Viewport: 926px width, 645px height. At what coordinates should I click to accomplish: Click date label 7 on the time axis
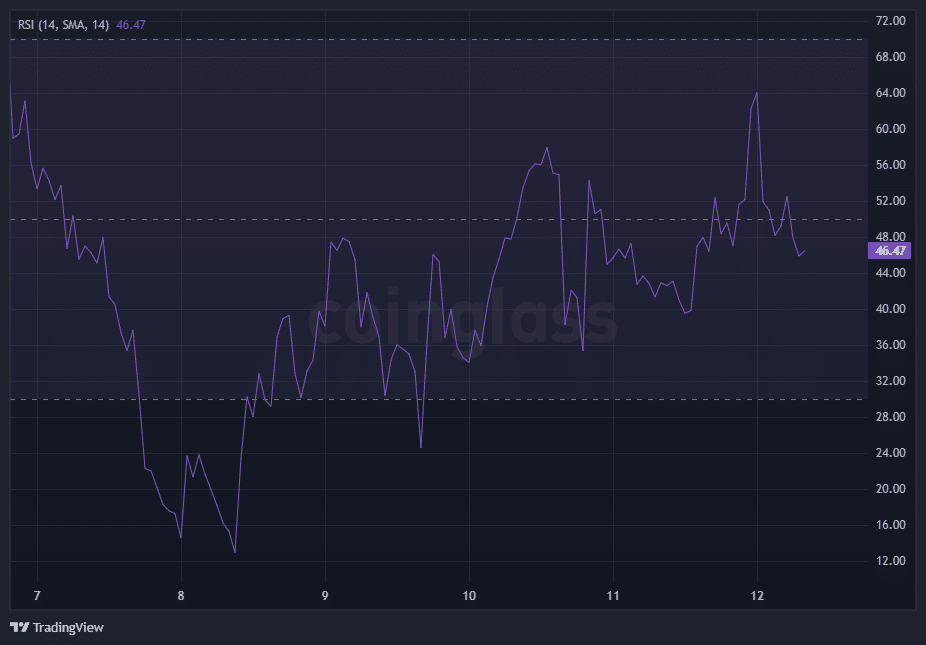coord(37,596)
